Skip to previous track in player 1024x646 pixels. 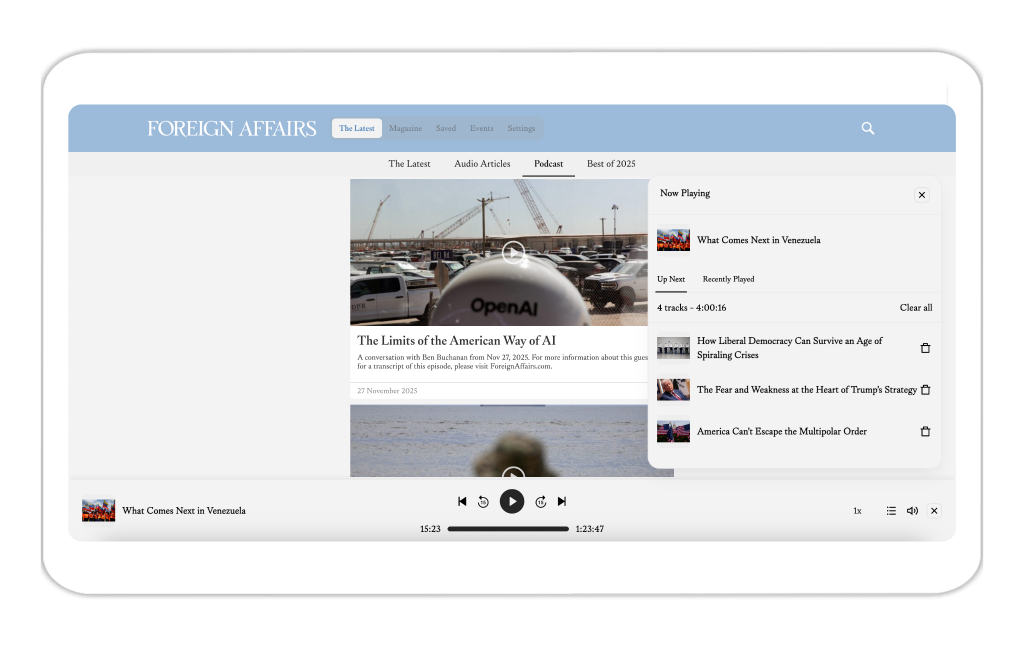tap(462, 501)
